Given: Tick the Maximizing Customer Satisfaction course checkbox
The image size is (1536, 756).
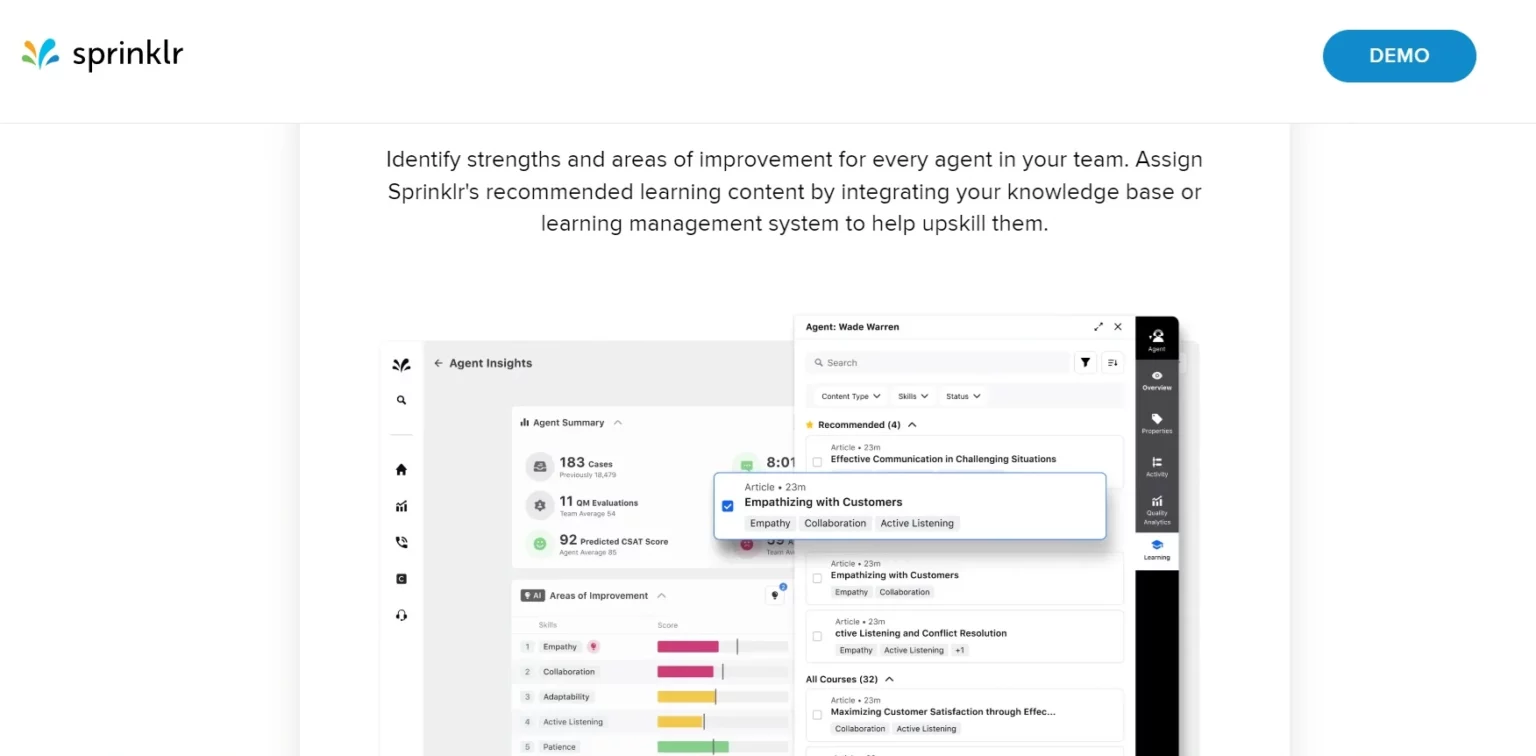Looking at the screenshot, I should (x=817, y=715).
